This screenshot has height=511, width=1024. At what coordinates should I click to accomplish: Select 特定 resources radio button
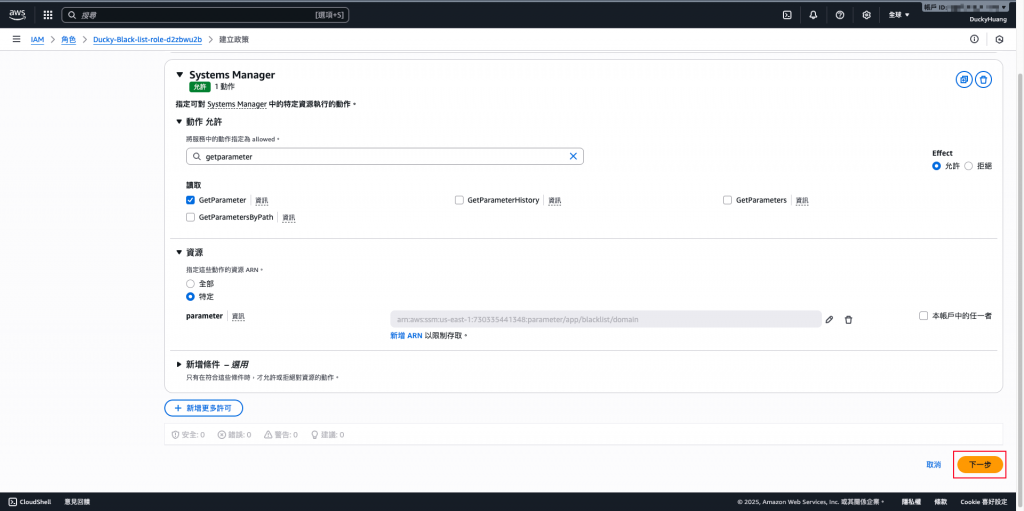191,296
